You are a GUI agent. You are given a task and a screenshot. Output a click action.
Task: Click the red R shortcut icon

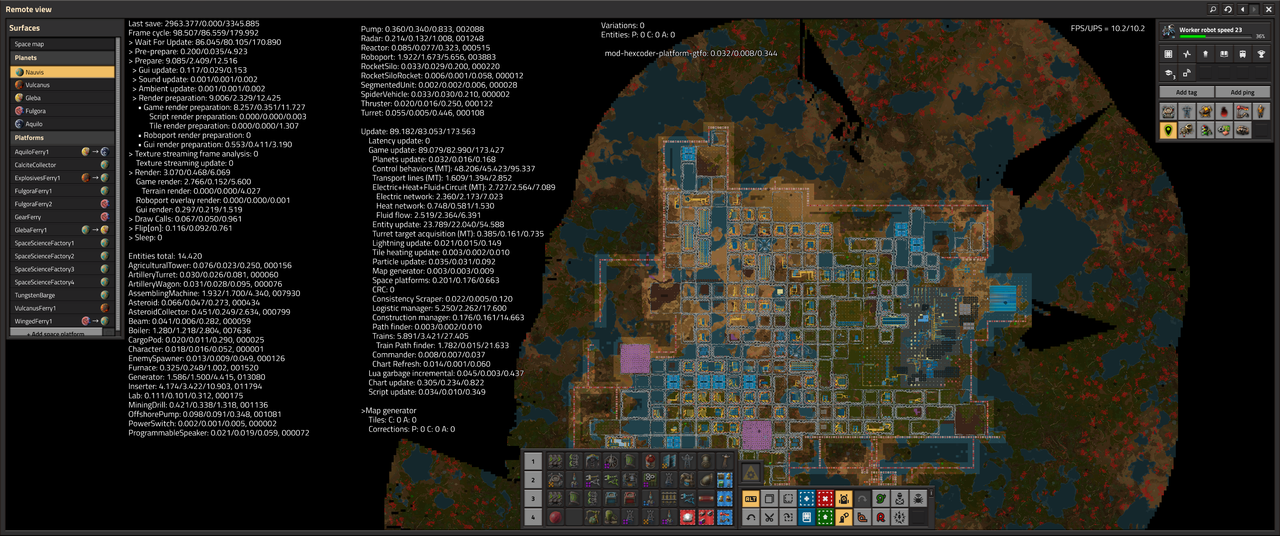(x=881, y=517)
